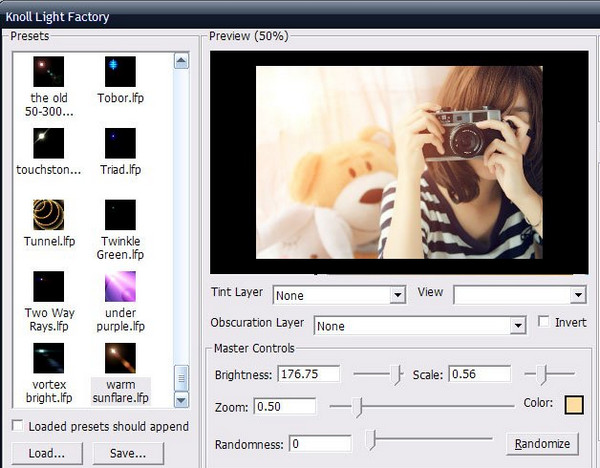Image resolution: width=600 pixels, height=468 pixels.
Task: Select the Tobor.lfp preset thumbnail
Action: 120,71
